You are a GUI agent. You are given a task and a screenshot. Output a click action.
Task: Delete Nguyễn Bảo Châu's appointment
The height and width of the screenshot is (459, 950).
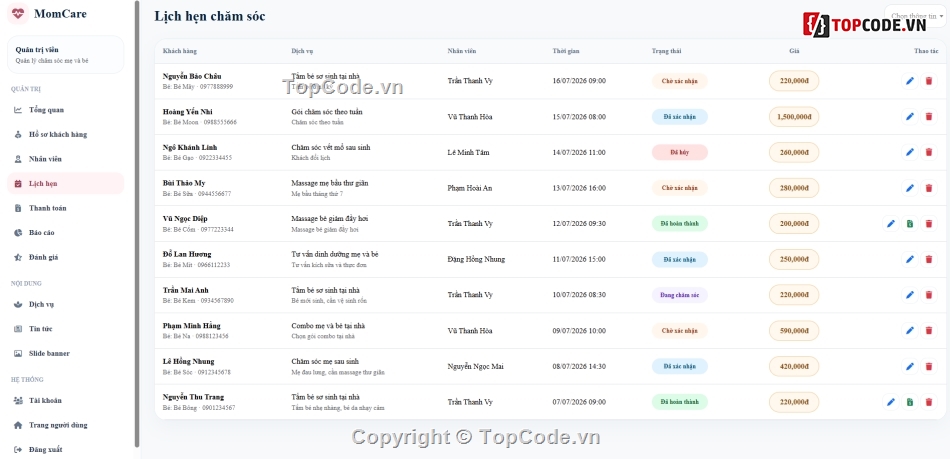pos(929,81)
